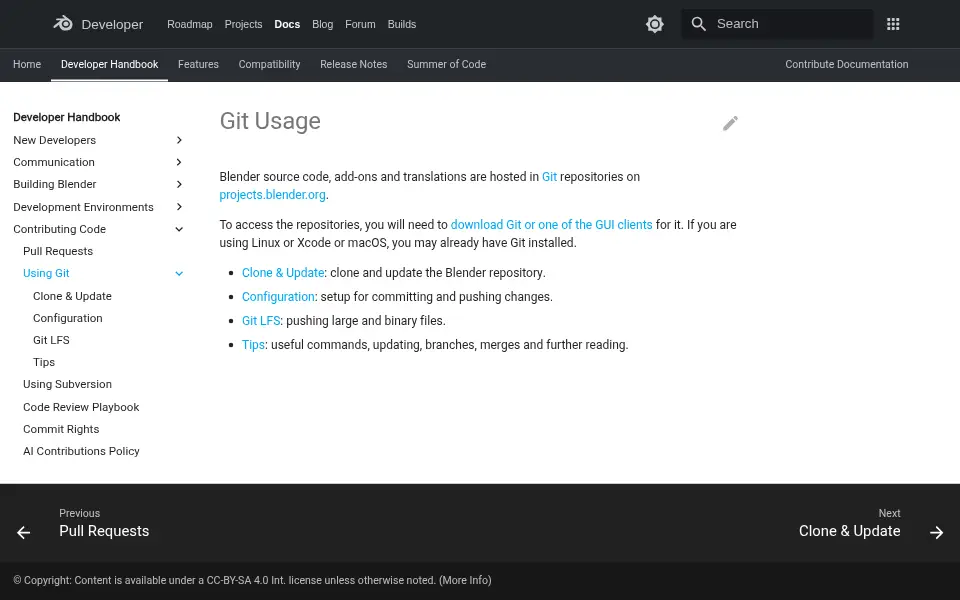Click the search magnifier icon
This screenshot has height=600, width=960.
tap(699, 24)
